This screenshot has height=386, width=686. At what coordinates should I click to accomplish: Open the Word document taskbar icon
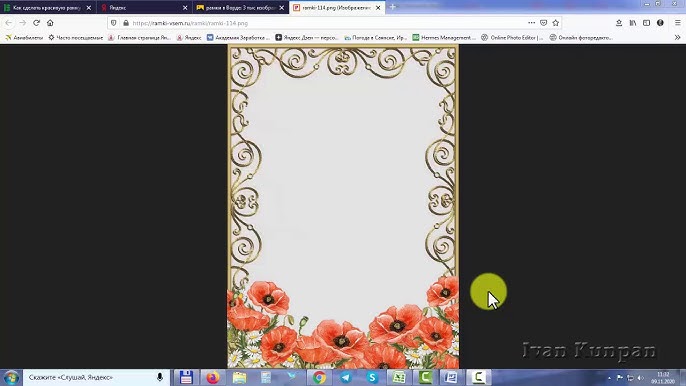[452, 377]
